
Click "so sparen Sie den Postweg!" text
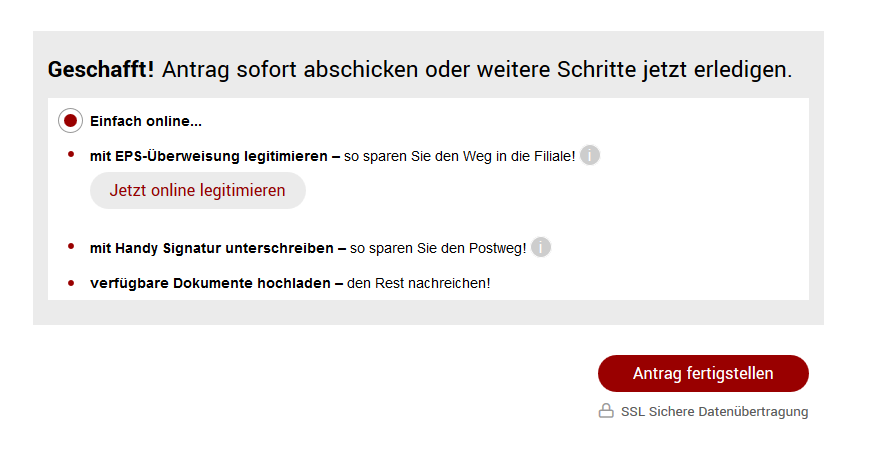coord(438,248)
